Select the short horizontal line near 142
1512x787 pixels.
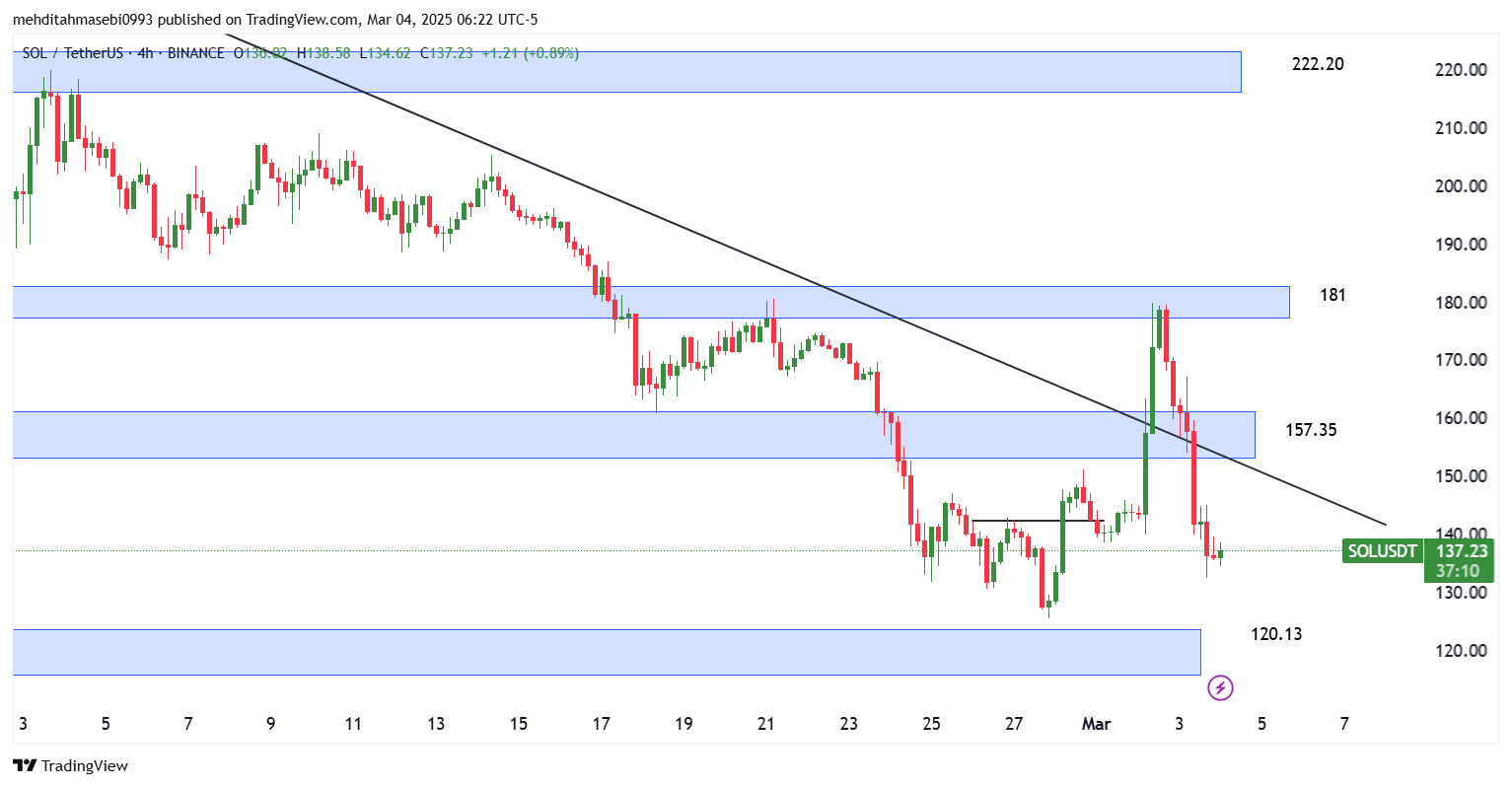pos(1036,520)
